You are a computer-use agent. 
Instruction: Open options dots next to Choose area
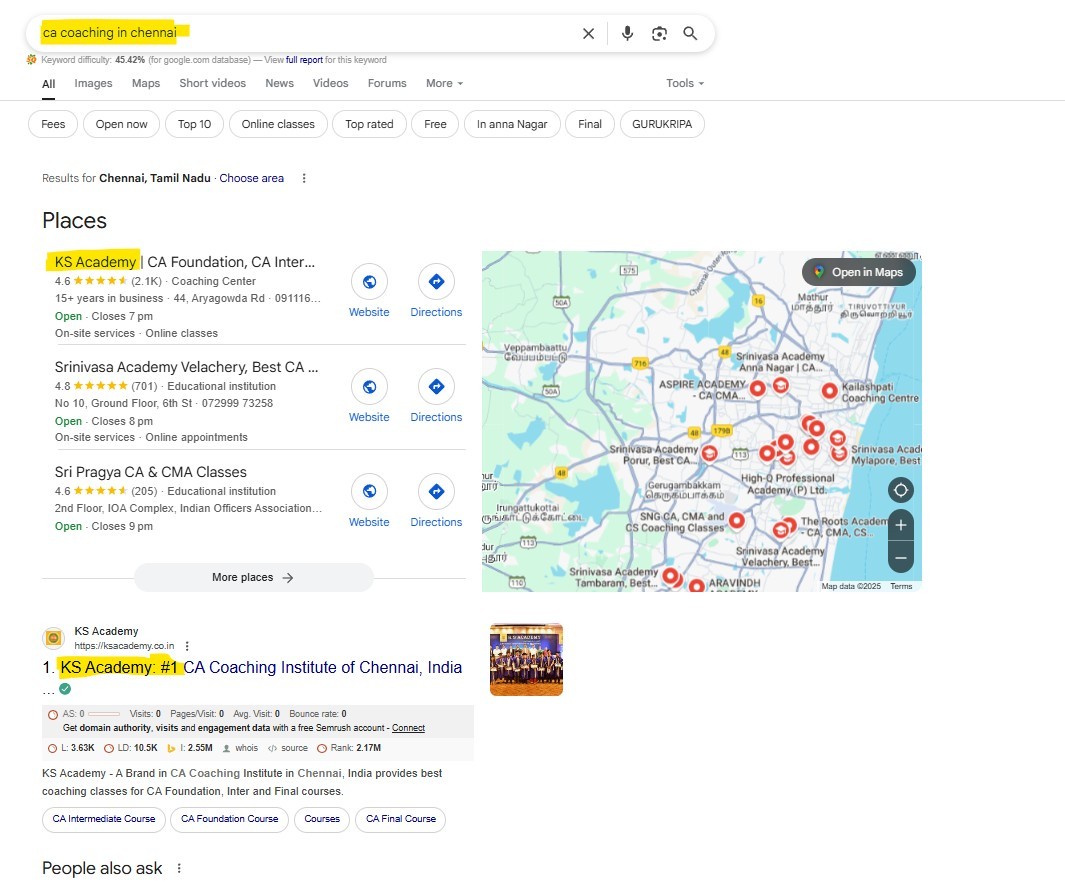(304, 178)
